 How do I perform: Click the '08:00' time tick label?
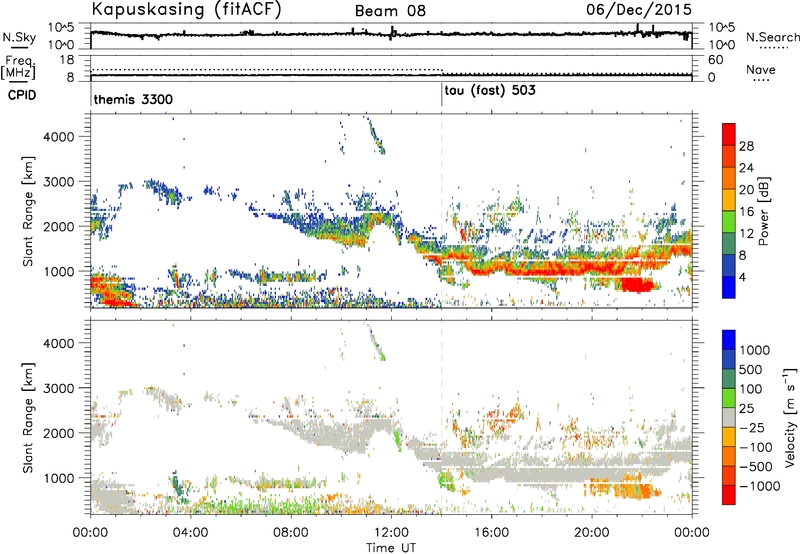point(291,533)
